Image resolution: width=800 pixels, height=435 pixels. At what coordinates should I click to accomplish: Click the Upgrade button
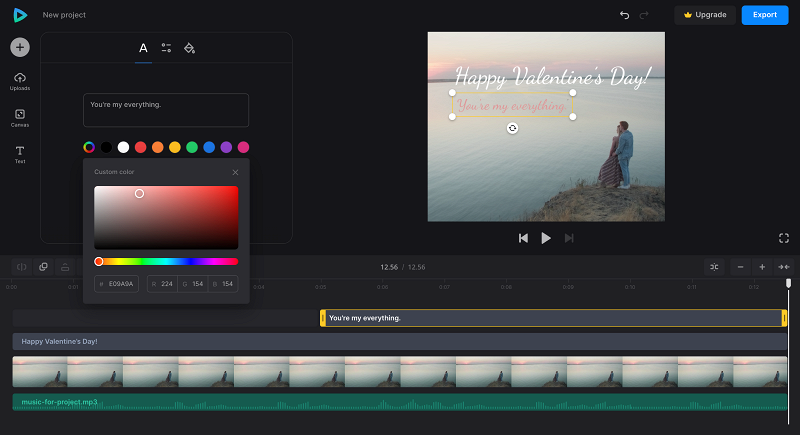[x=705, y=15]
